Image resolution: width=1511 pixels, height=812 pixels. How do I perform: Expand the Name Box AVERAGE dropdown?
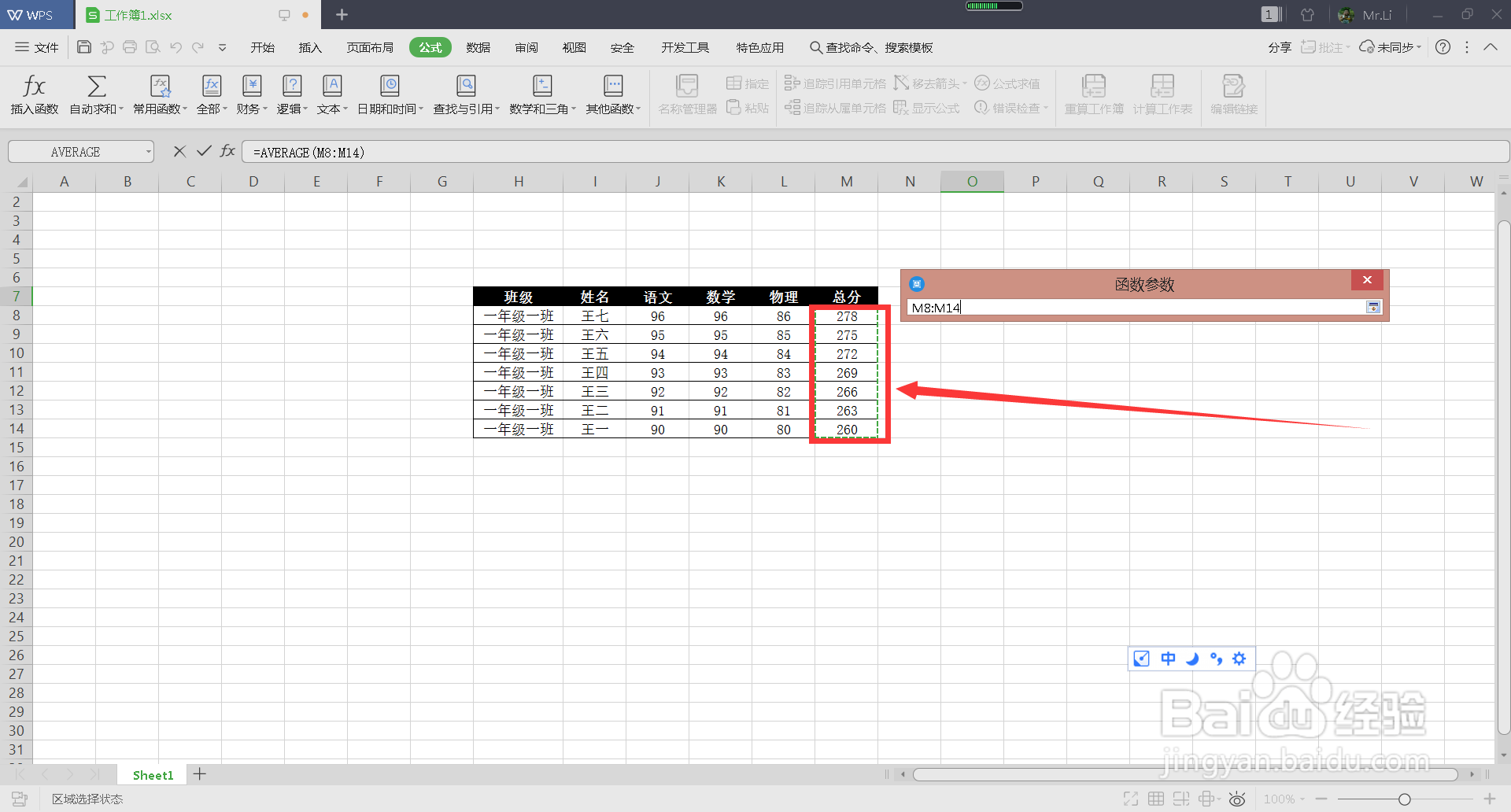(148, 152)
